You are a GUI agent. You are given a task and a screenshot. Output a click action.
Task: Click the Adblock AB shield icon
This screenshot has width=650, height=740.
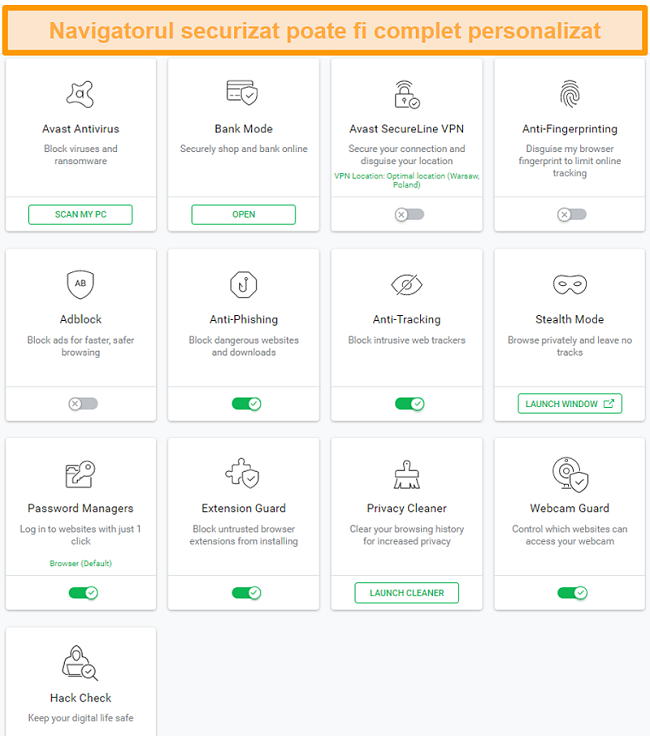pyautogui.click(x=80, y=284)
